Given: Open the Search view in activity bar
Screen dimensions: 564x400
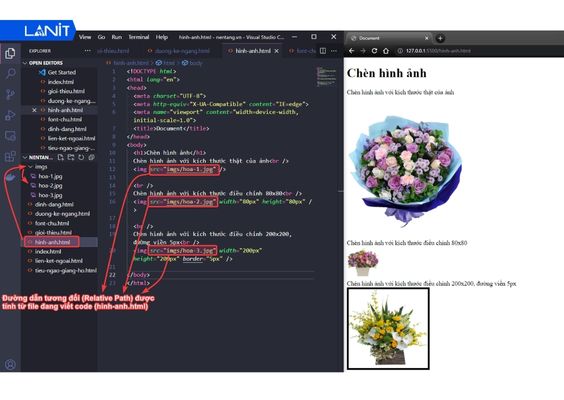Looking at the screenshot, I should pyautogui.click(x=10, y=74).
